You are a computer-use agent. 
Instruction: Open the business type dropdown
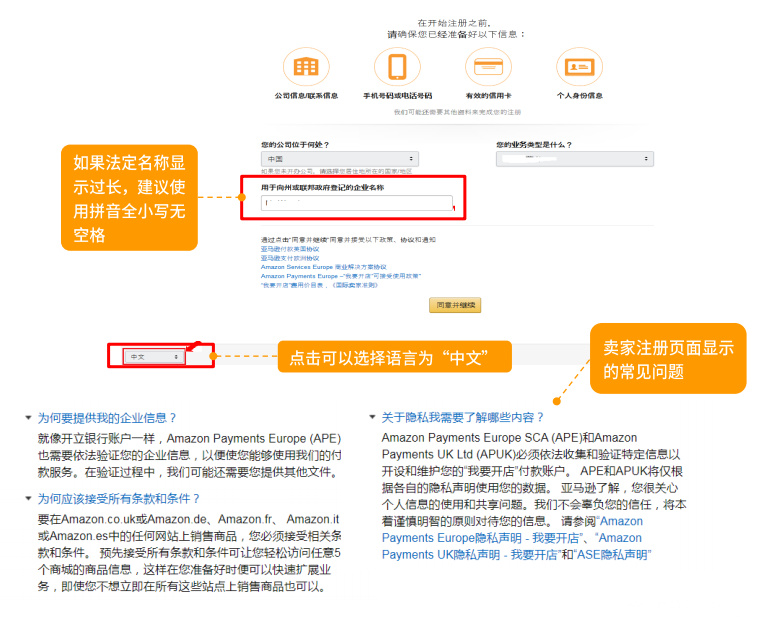[x=575, y=159]
